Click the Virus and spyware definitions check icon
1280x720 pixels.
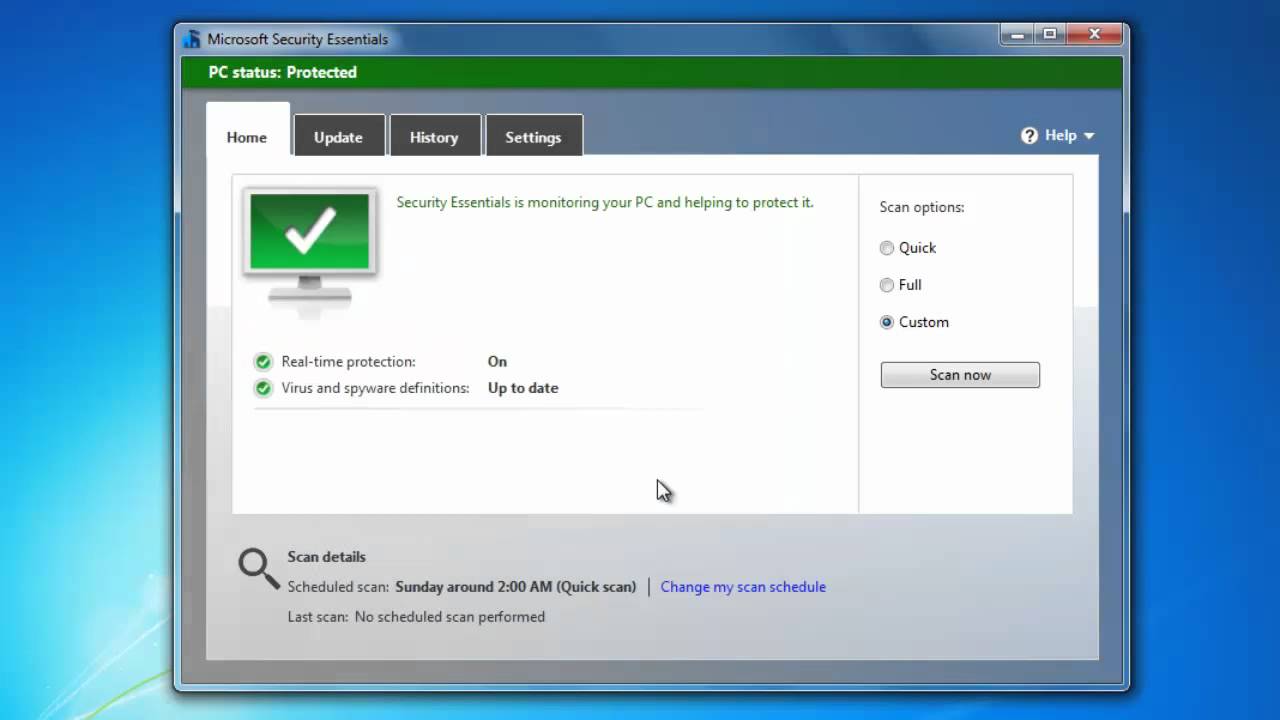(x=263, y=388)
